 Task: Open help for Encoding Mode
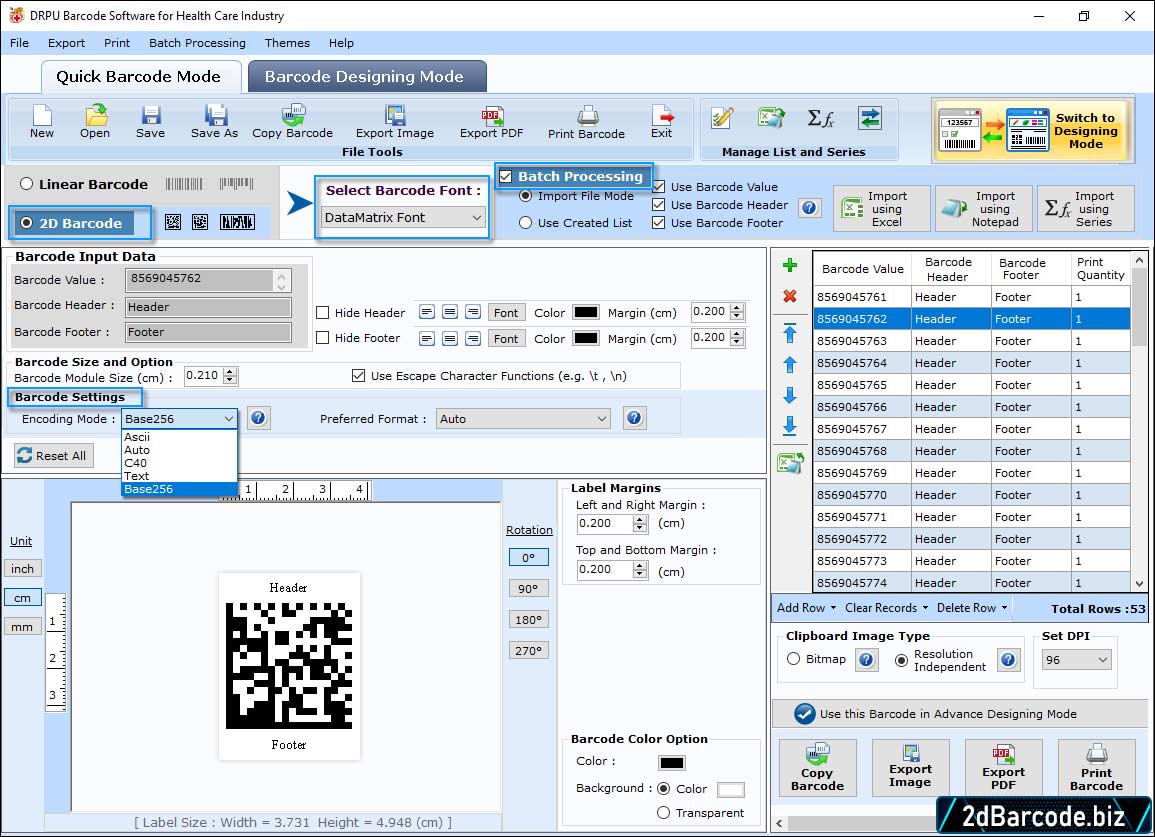click(x=258, y=418)
